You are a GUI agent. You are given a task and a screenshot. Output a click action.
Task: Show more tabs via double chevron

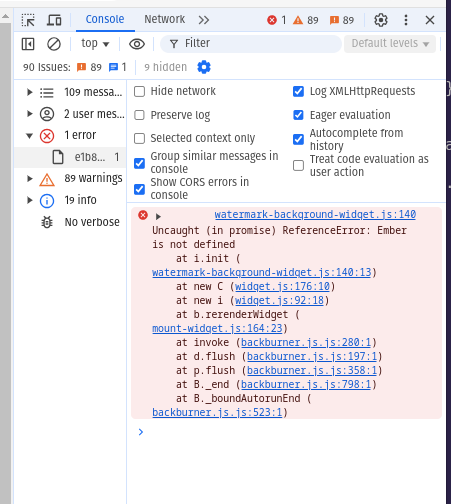coord(204,20)
